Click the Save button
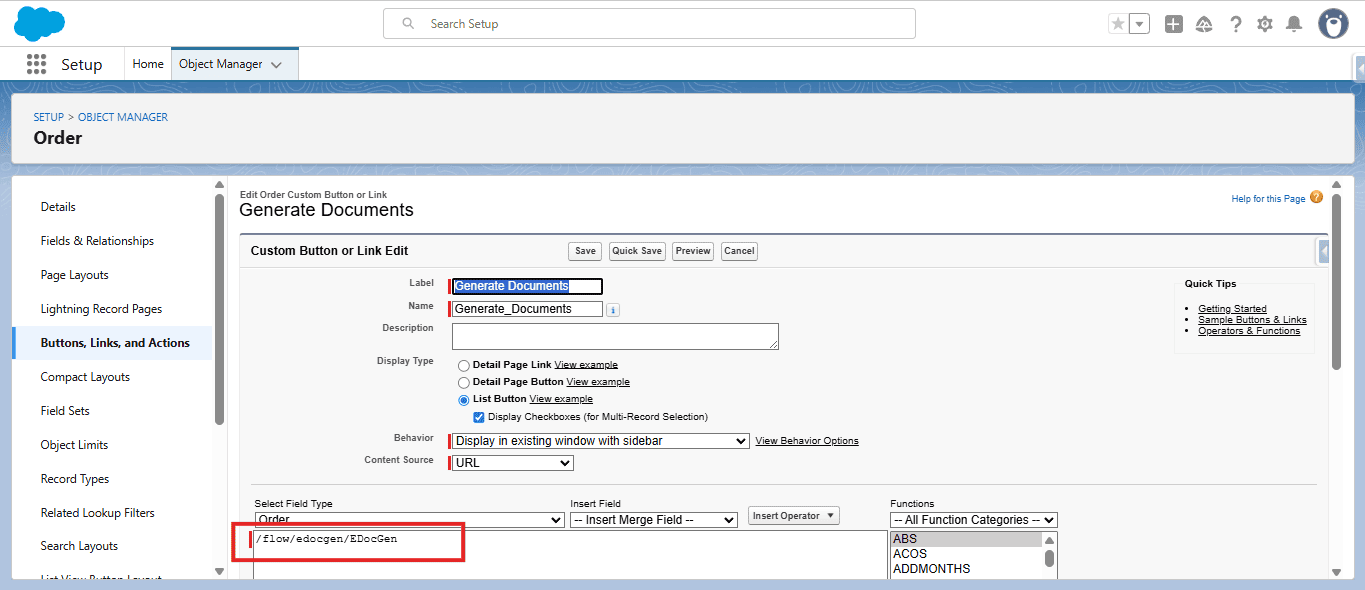This screenshot has width=1365, height=590. 585,251
